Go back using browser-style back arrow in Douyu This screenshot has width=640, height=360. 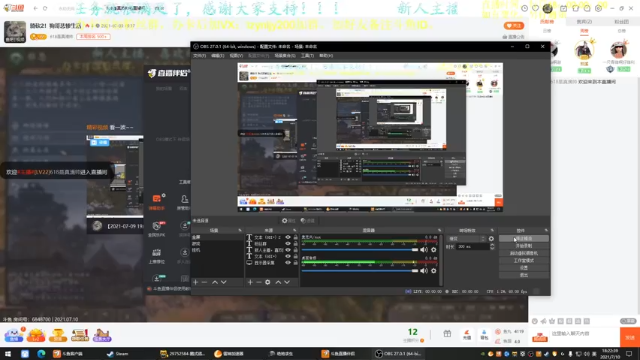pyautogui.click(x=36, y=8)
